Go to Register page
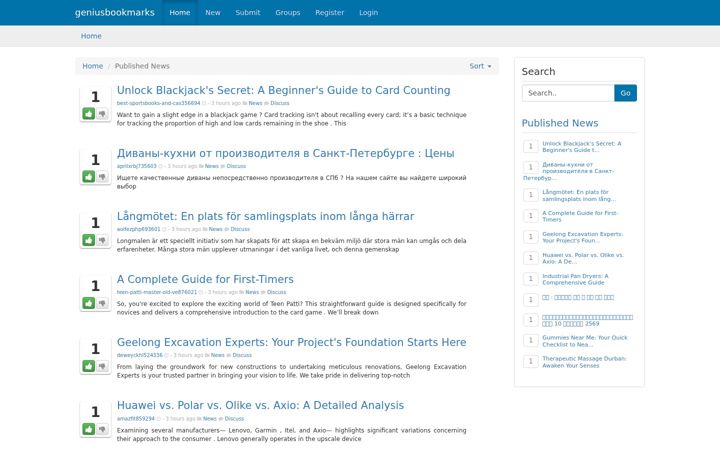Viewport: 720px width, 450px height. click(x=329, y=12)
